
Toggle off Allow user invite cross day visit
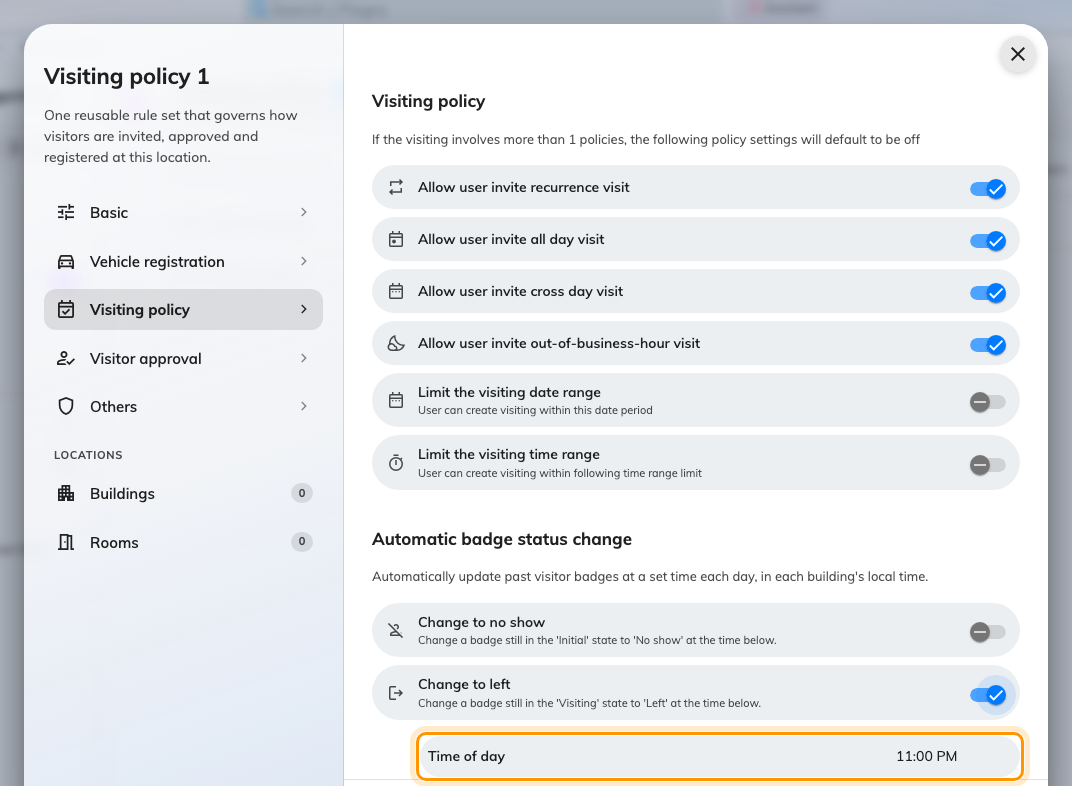[x=988, y=293]
